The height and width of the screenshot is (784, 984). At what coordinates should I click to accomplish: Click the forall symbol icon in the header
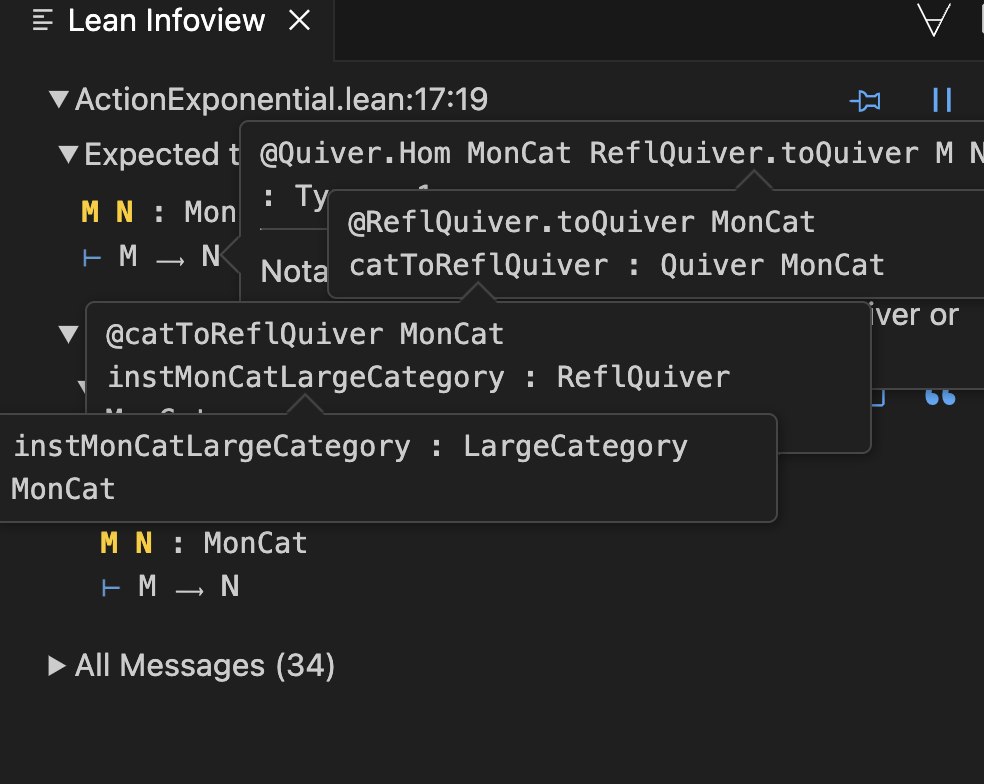(934, 19)
